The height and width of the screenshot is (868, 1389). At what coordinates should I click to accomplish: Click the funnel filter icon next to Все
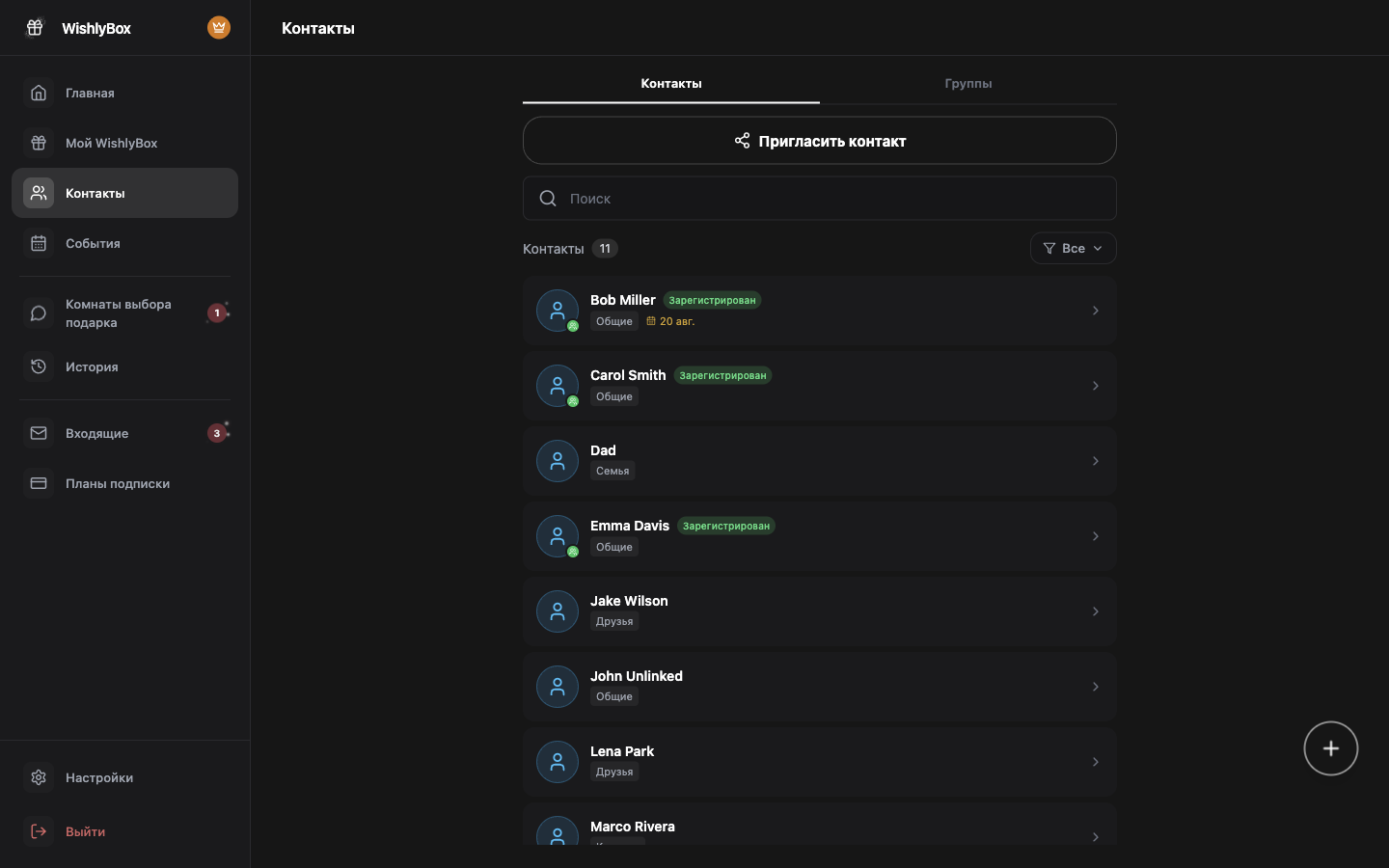(1049, 249)
